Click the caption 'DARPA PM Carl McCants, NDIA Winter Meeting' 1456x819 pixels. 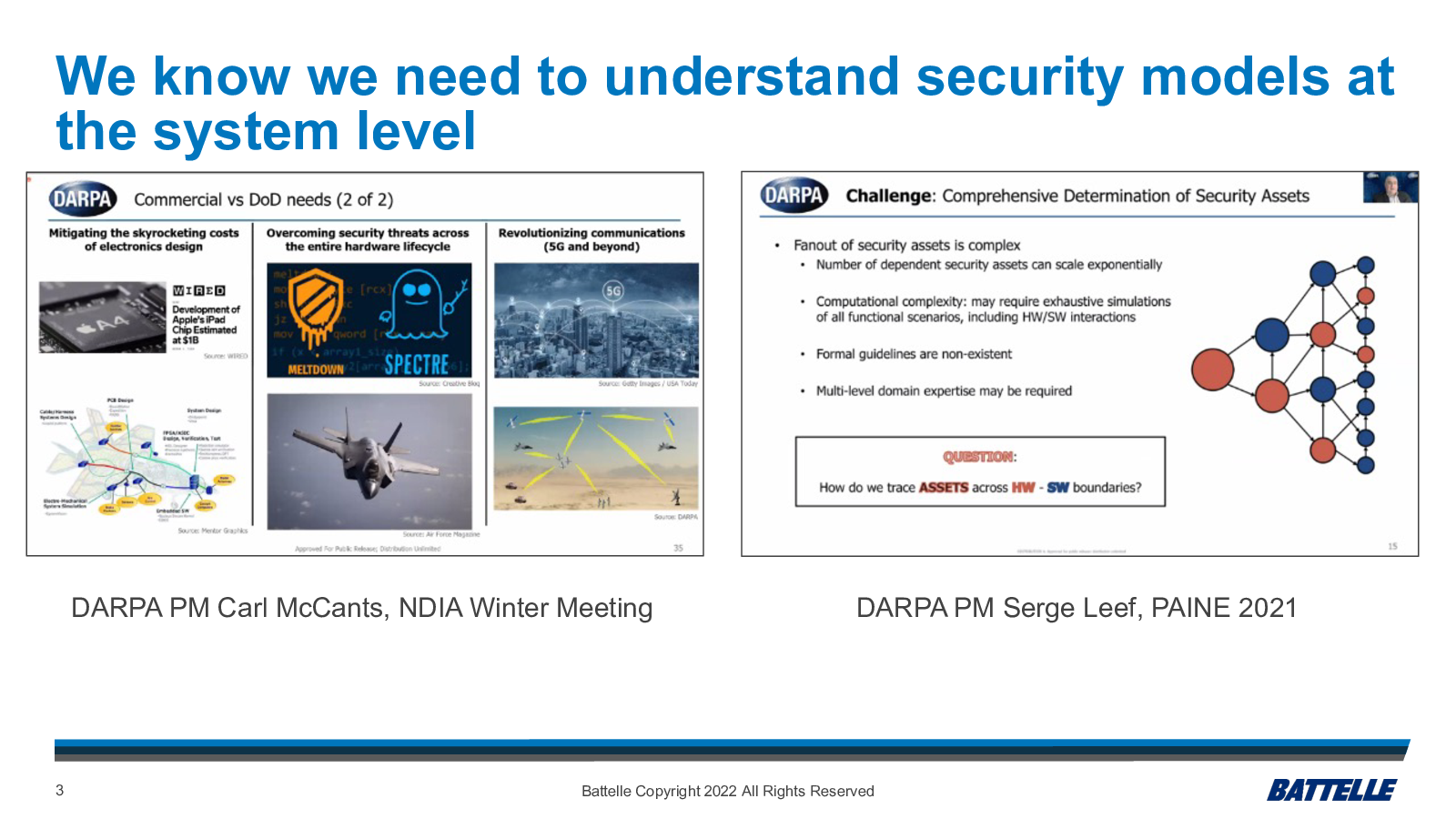point(362,608)
